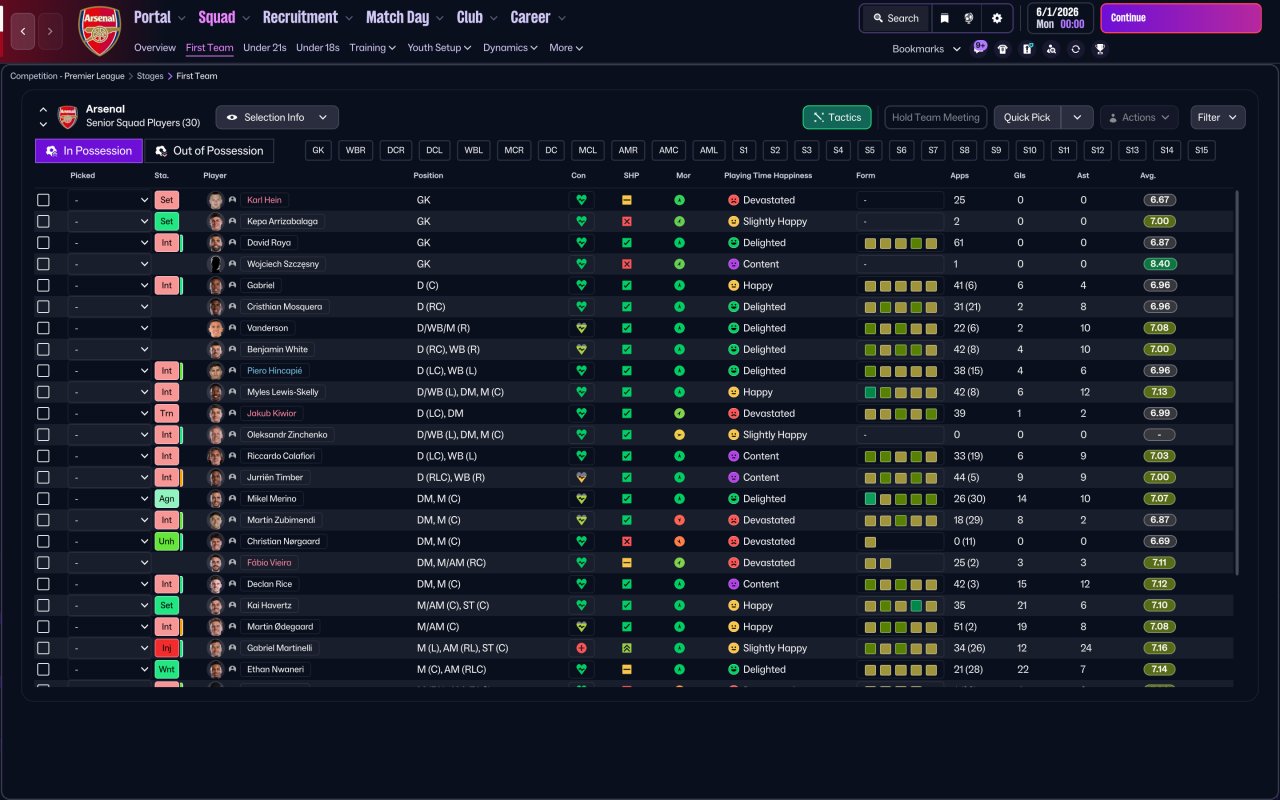
Task: Open the Selection Info dropdown
Action: click(277, 117)
